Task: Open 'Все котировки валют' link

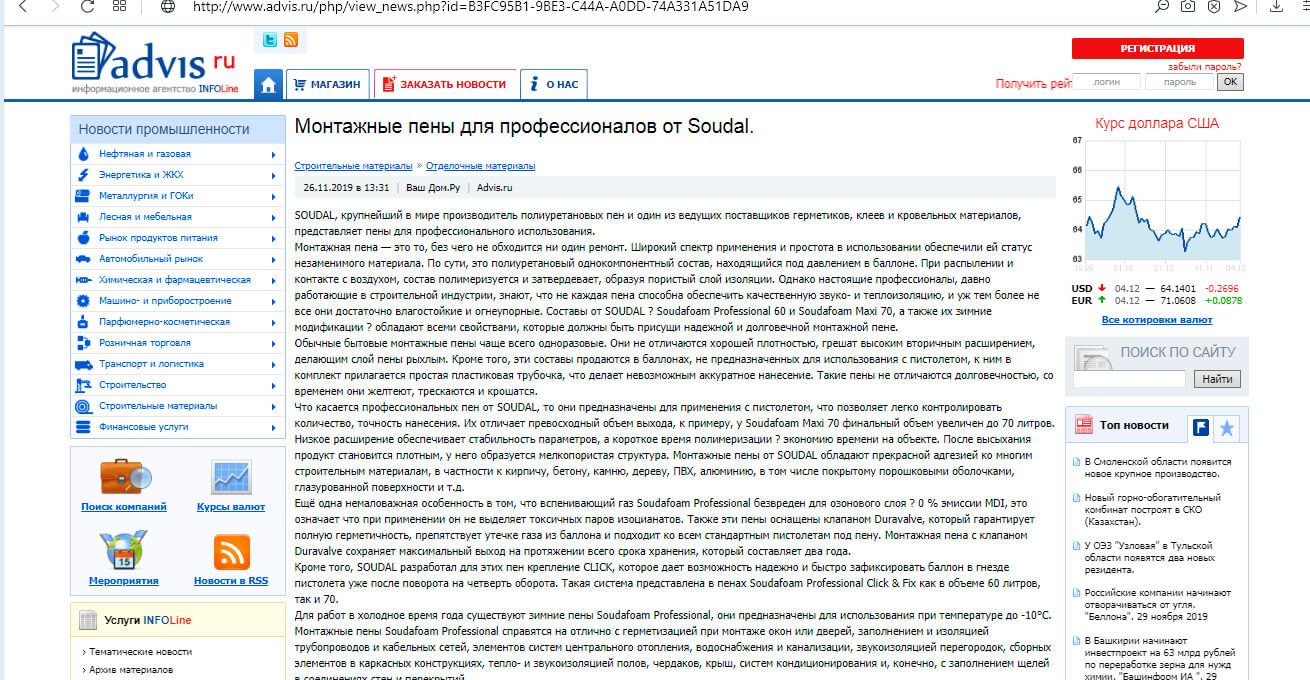Action: [x=1157, y=320]
